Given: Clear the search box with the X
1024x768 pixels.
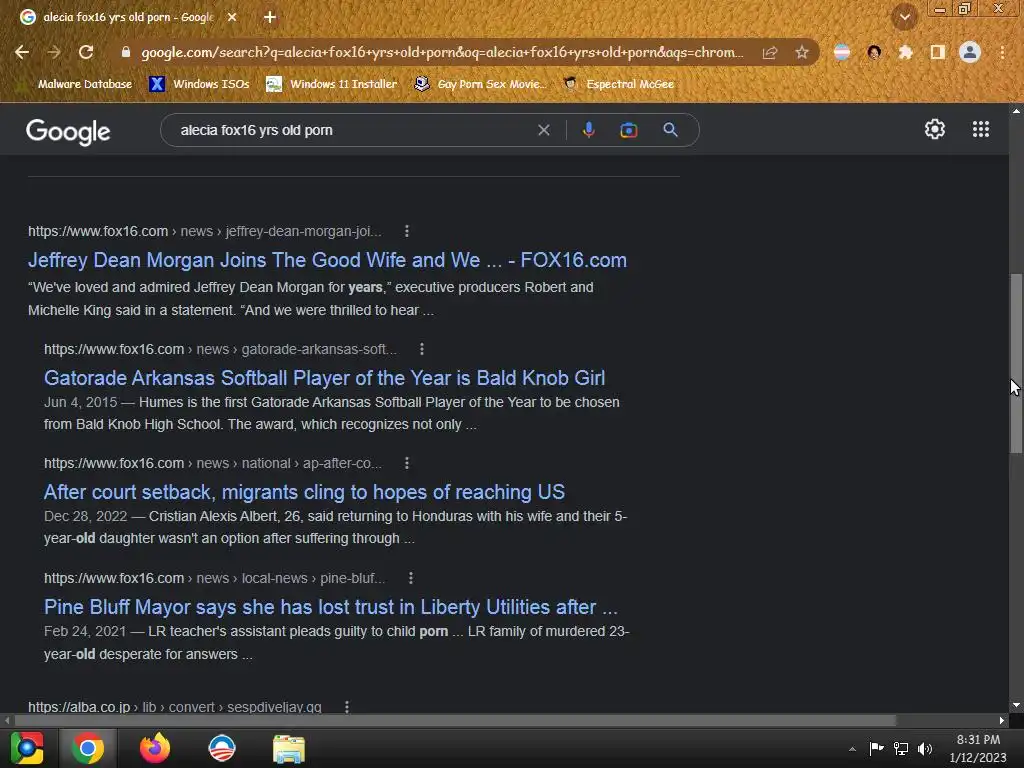Looking at the screenshot, I should [543, 130].
